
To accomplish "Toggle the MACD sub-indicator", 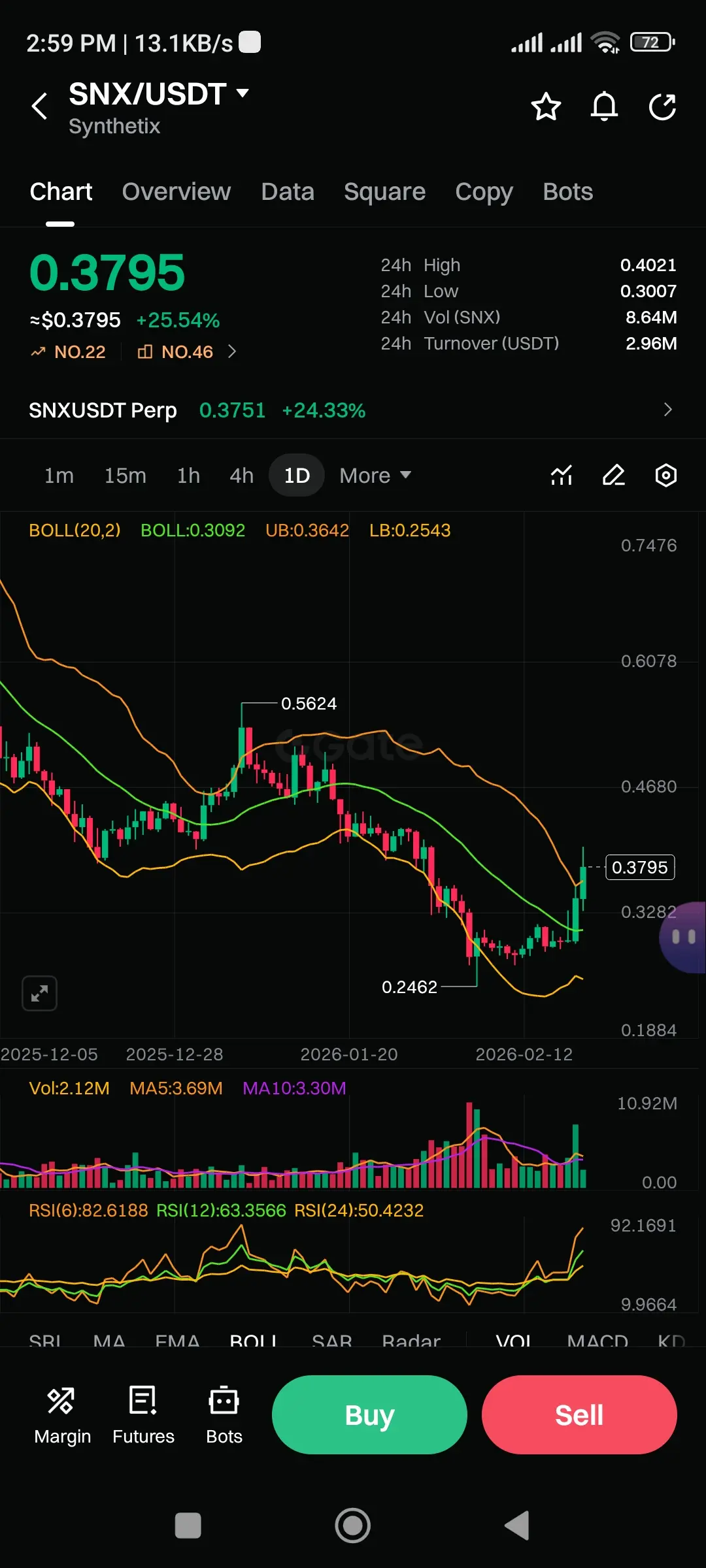I will pos(597,1342).
